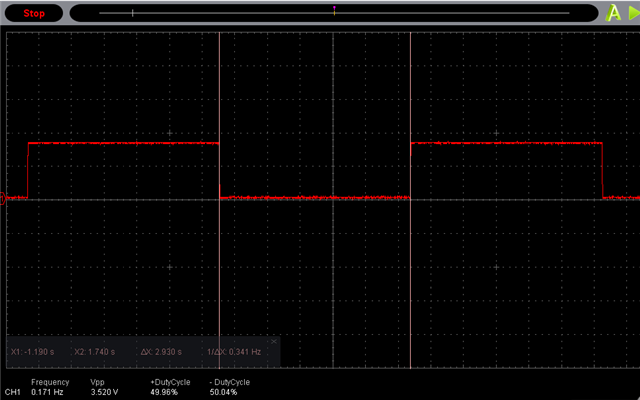The width and height of the screenshot is (640, 400).
Task: Click the X2: 1.740 s readout
Action: [x=95, y=352]
